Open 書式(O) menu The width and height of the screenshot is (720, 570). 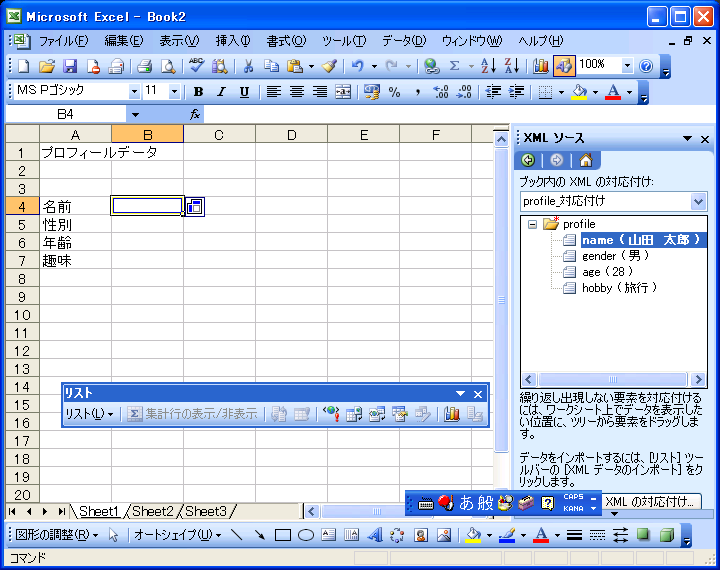(x=286, y=41)
